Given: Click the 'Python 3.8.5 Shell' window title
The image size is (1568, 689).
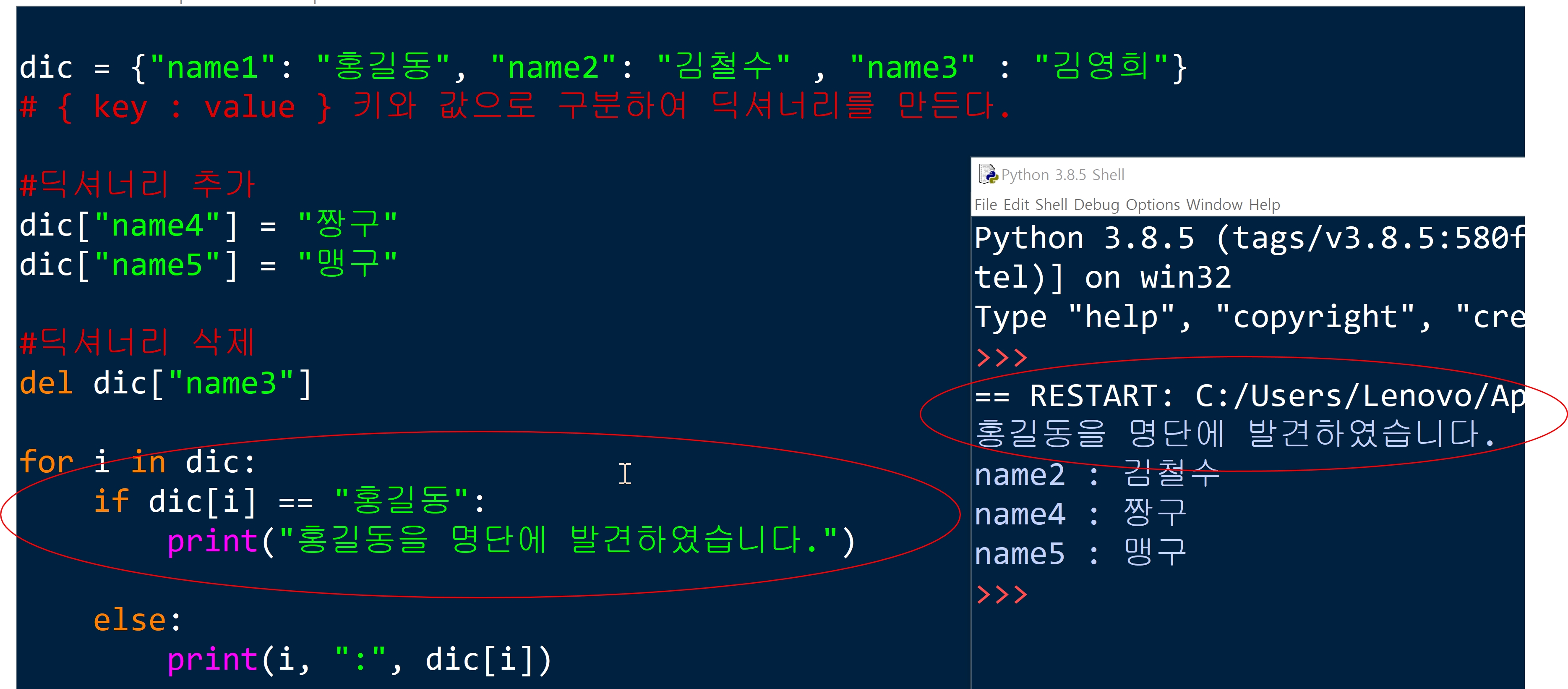Looking at the screenshot, I should 1063,175.
